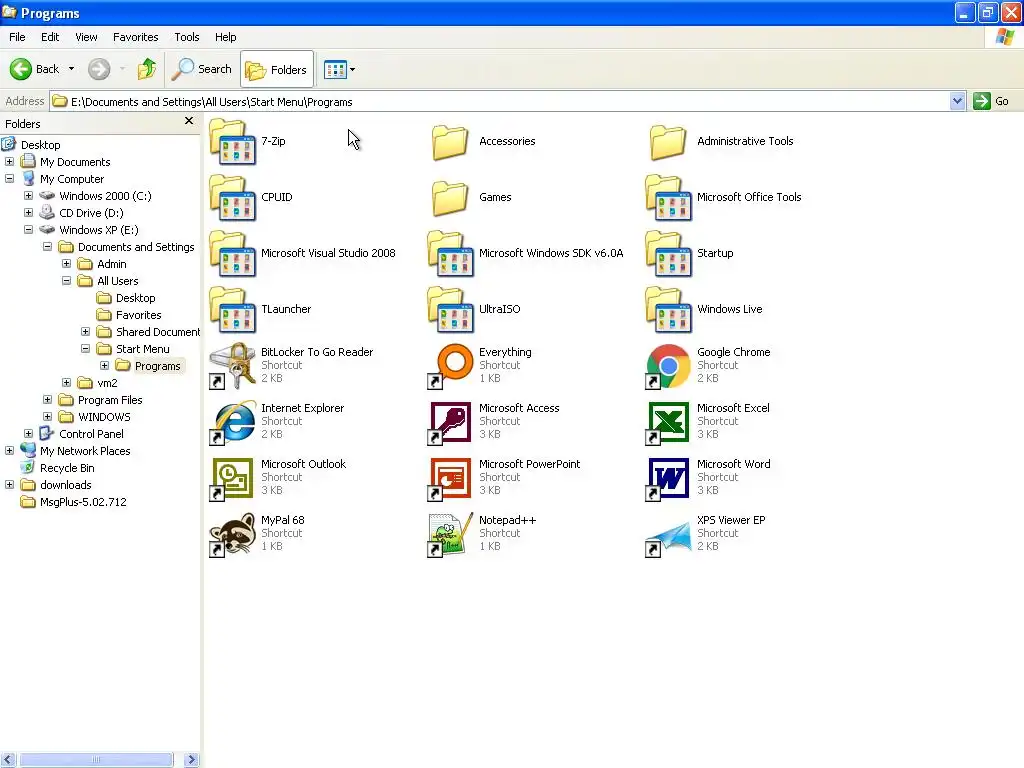The width and height of the screenshot is (1024, 768).
Task: Select the Startup folder icon
Action: 669,254
